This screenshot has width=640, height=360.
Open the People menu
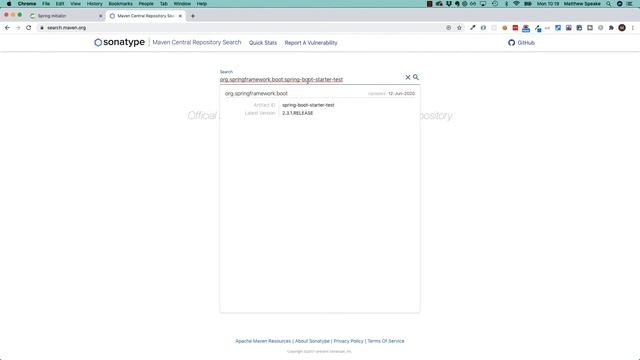[146, 4]
